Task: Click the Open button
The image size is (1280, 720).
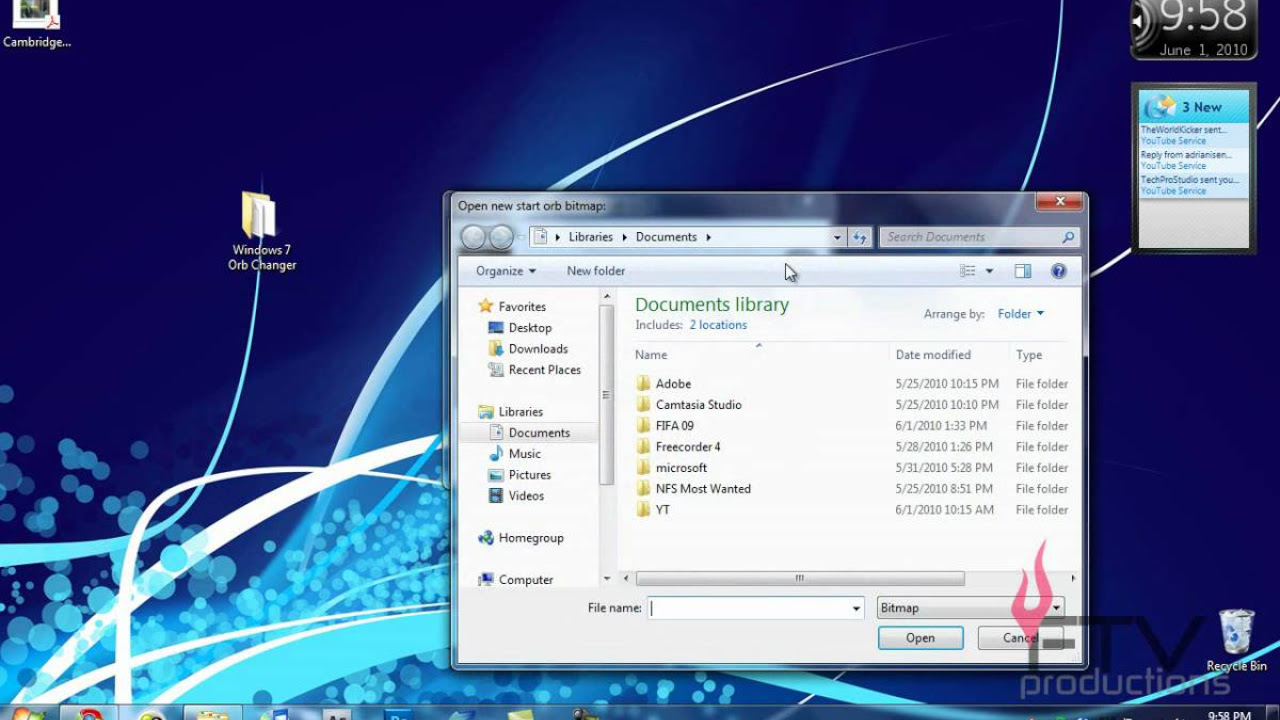Action: pos(920,638)
